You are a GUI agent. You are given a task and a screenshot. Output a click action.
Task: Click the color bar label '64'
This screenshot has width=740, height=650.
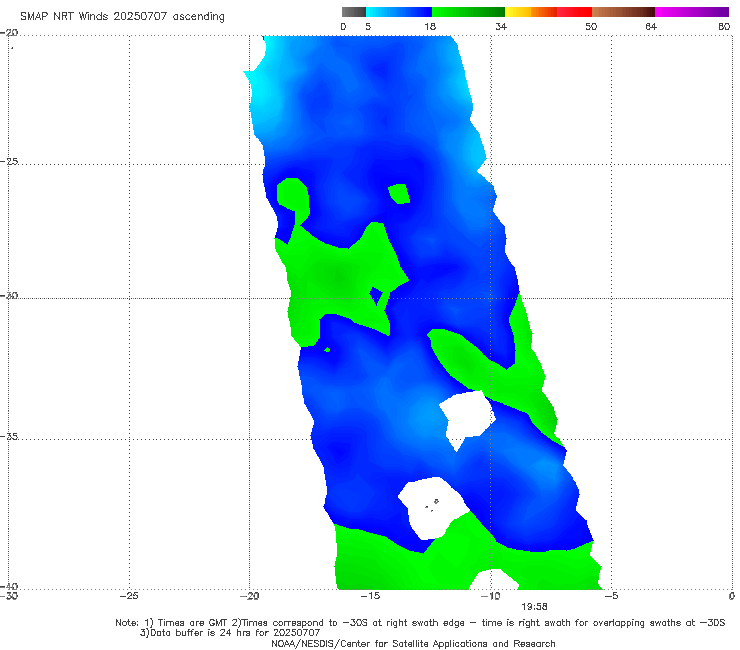tap(651, 26)
